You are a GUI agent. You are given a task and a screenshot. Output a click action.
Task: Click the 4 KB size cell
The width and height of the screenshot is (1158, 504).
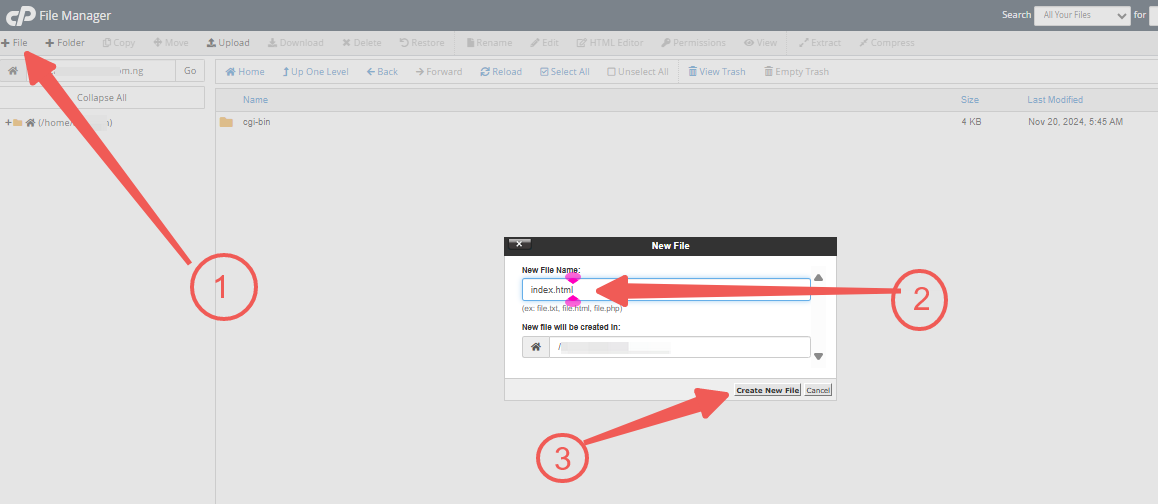coord(971,122)
